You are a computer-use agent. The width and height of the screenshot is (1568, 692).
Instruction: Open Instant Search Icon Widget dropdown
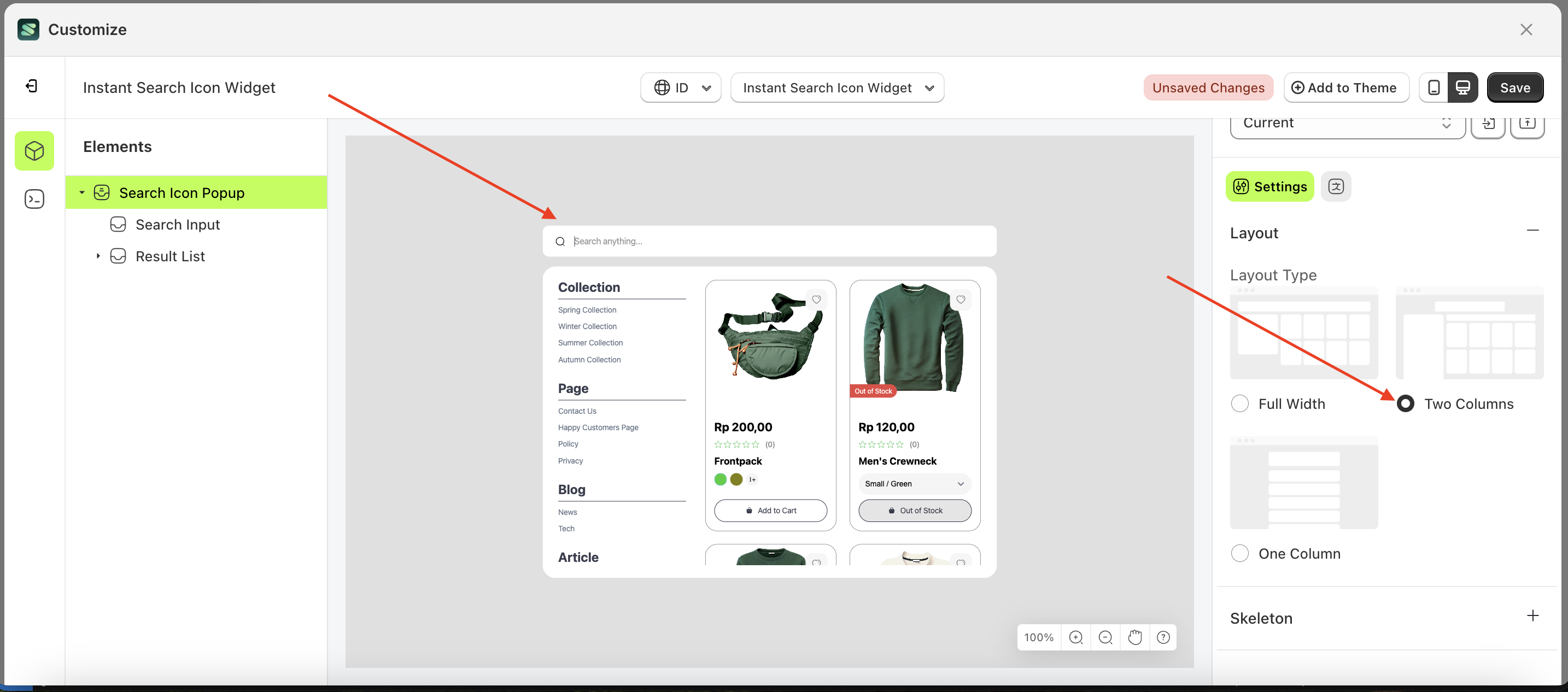tap(837, 87)
